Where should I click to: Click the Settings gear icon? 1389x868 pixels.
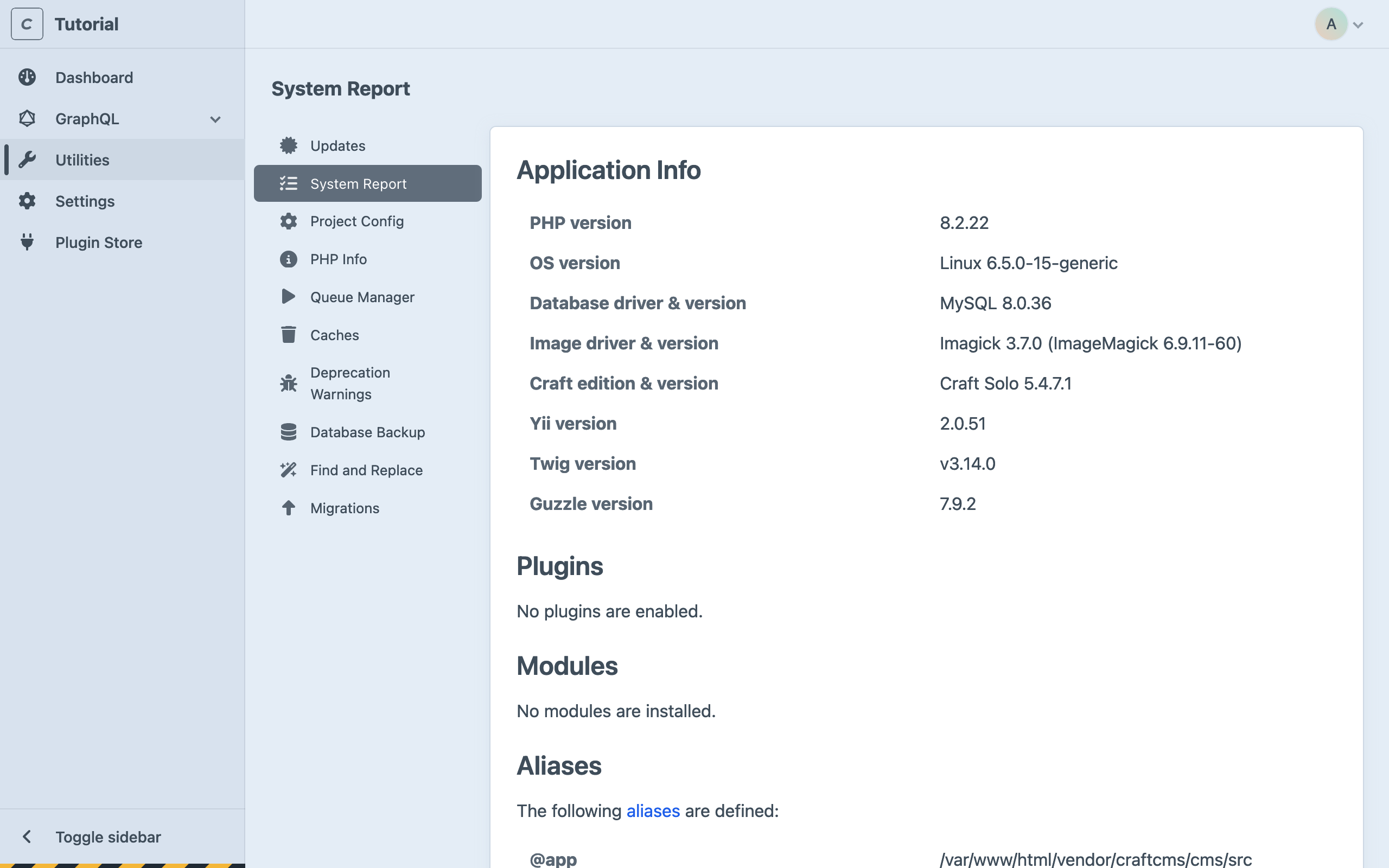click(27, 201)
